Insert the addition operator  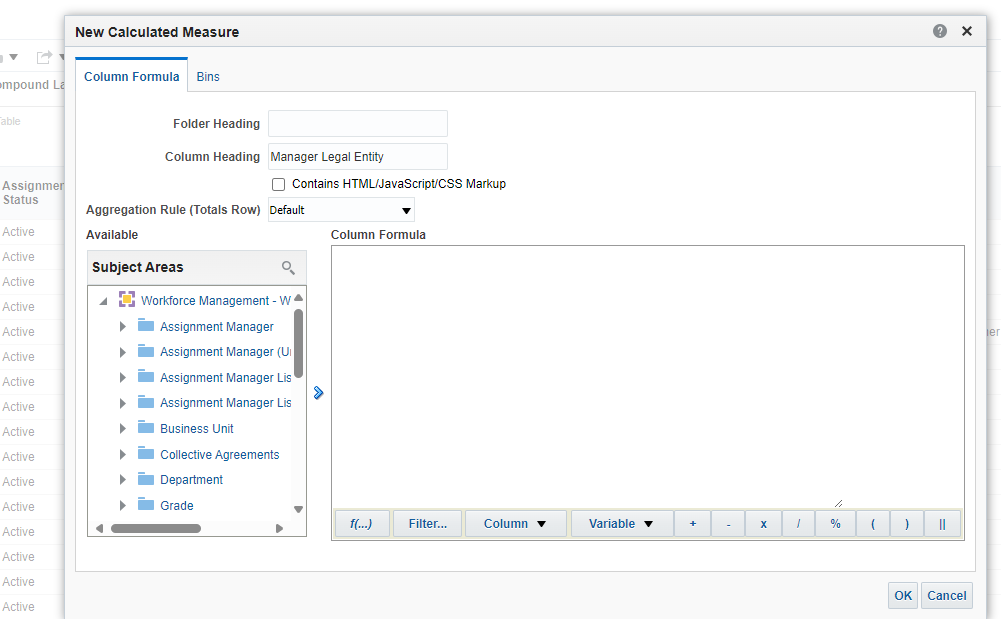click(692, 523)
